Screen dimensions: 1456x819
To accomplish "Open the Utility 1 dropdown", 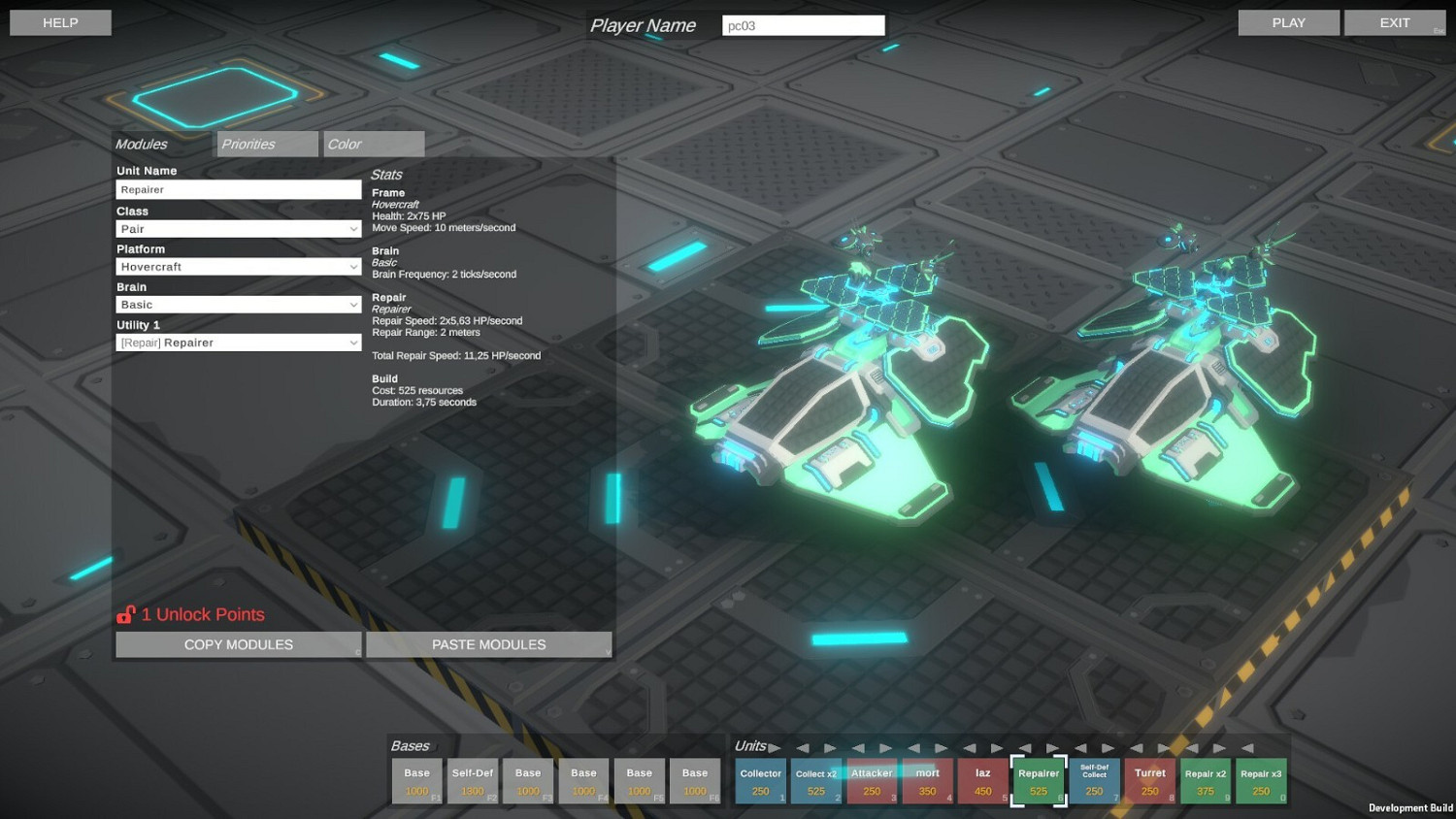I will point(238,342).
